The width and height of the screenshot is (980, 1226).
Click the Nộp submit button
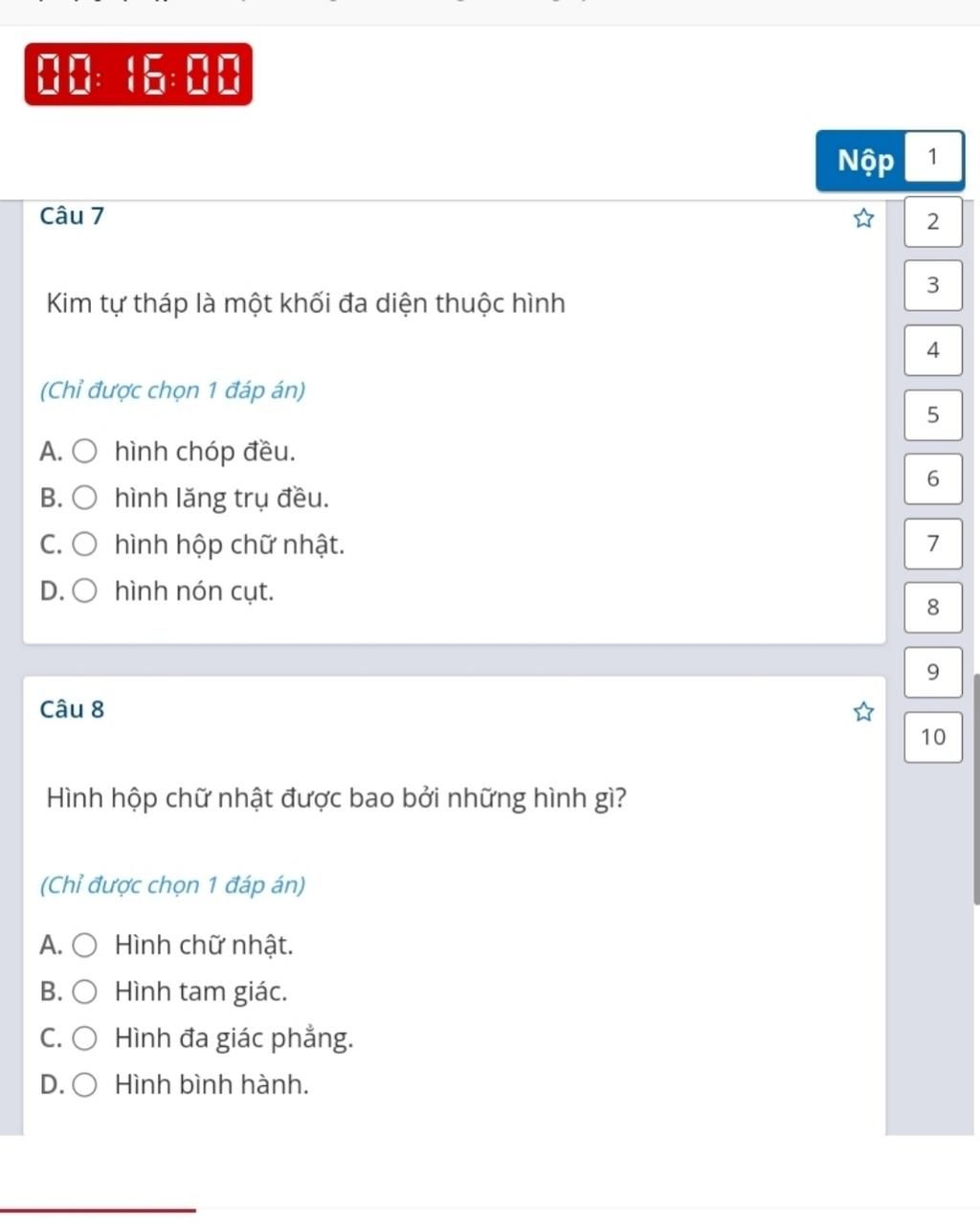[864, 160]
